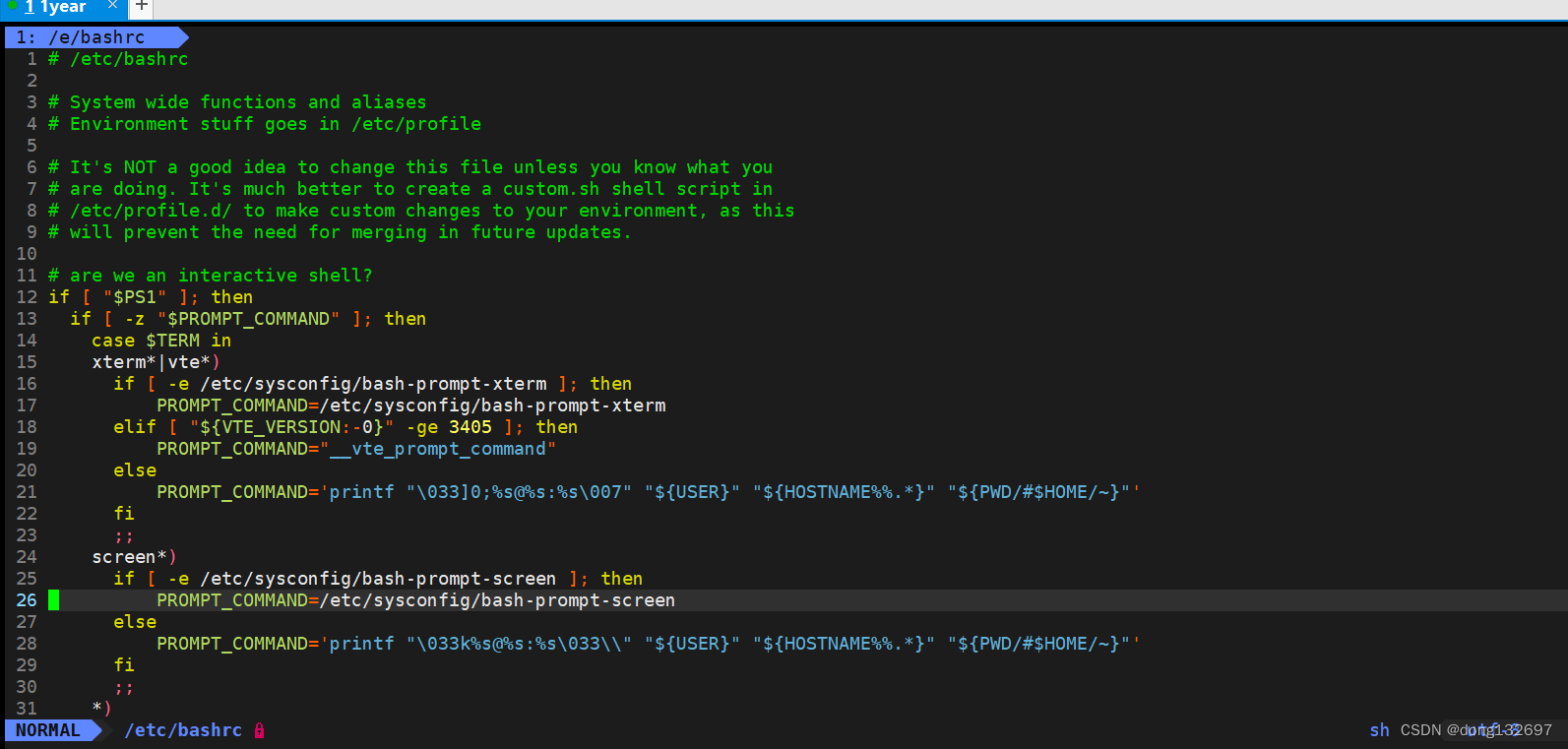Click the number 3405 on line 18

coord(470,427)
